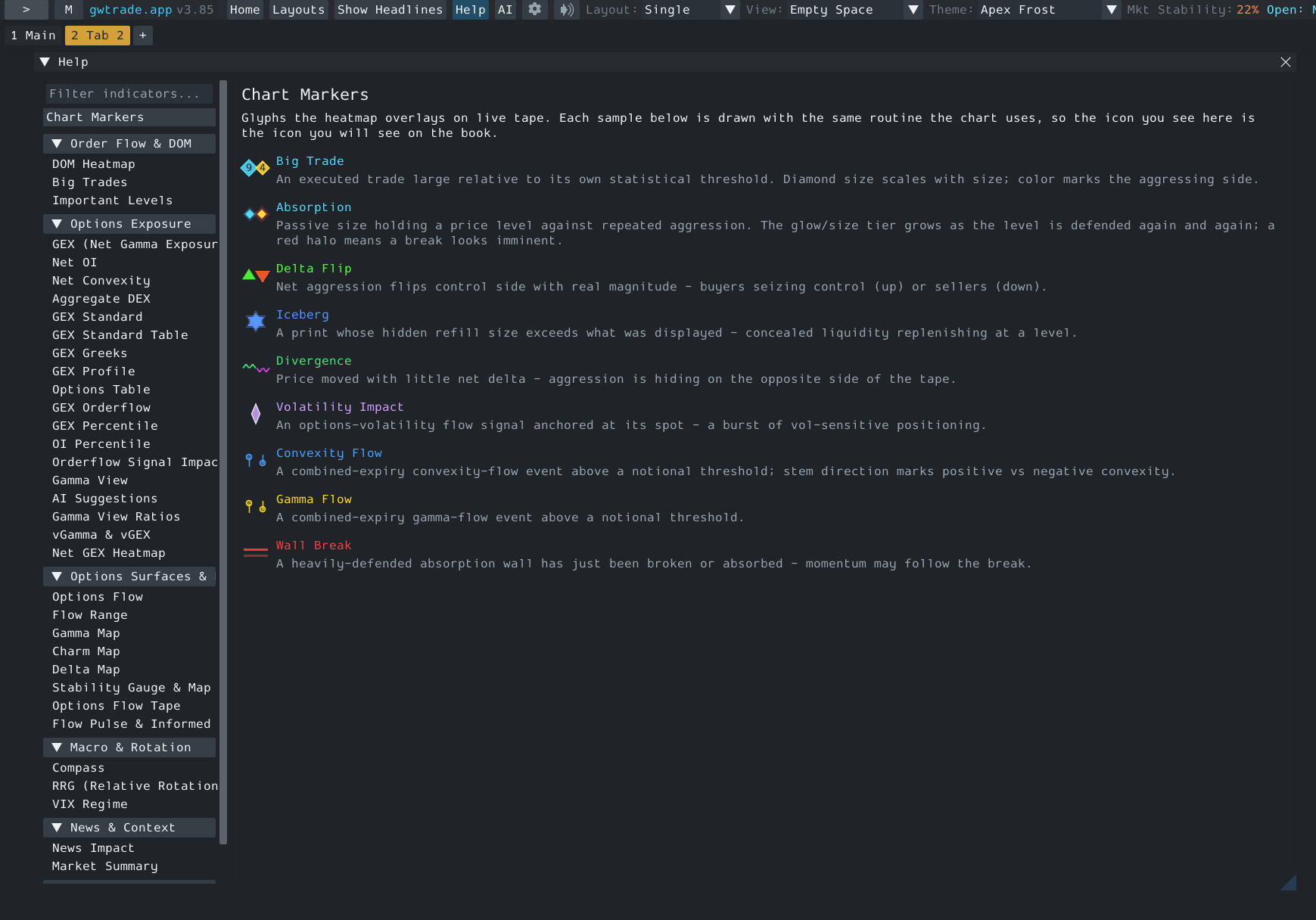Viewport: 1316px width, 920px height.
Task: Open GEX Orderflow topic
Action: click(x=101, y=408)
